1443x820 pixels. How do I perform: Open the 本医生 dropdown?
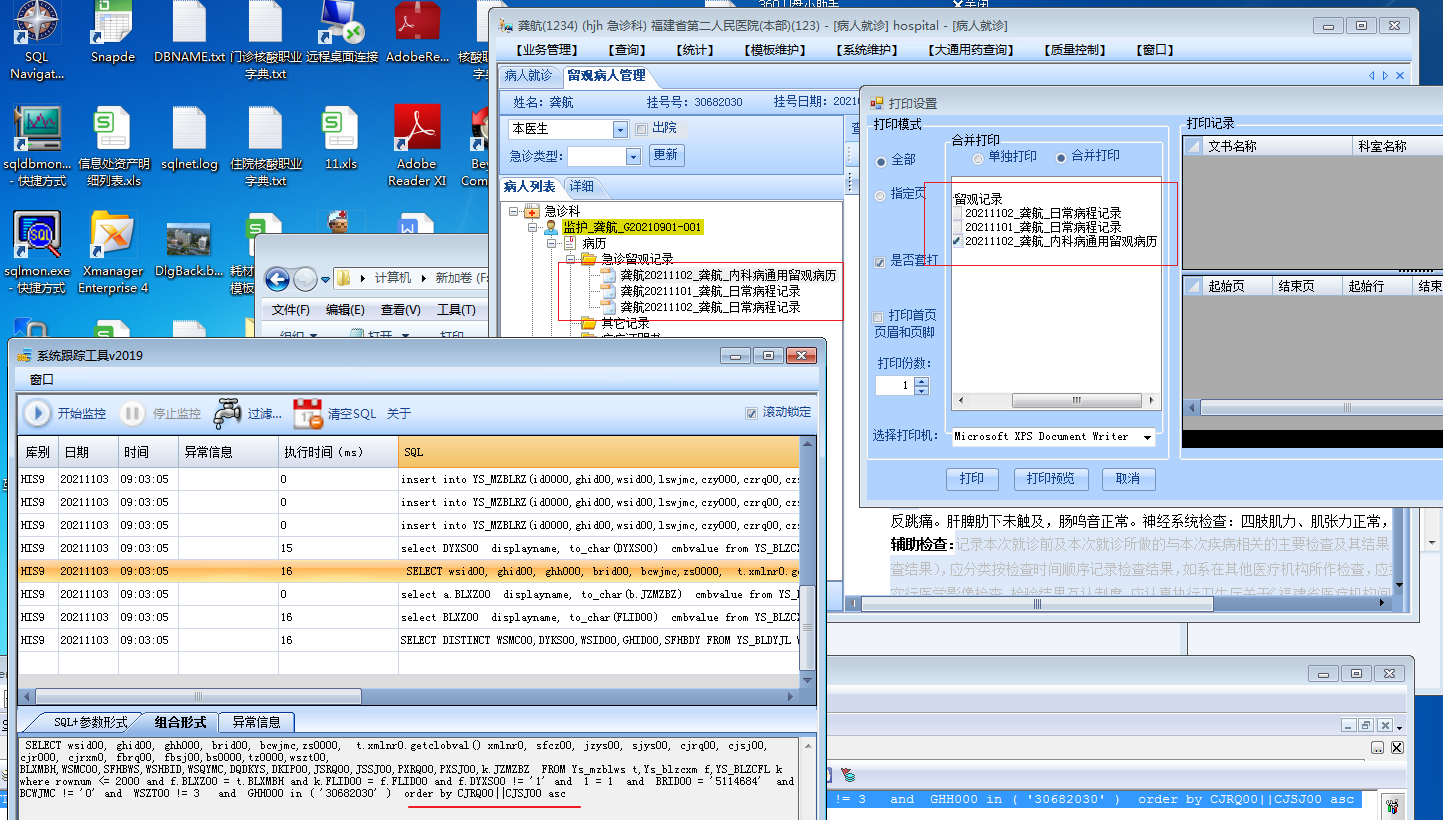pos(619,130)
